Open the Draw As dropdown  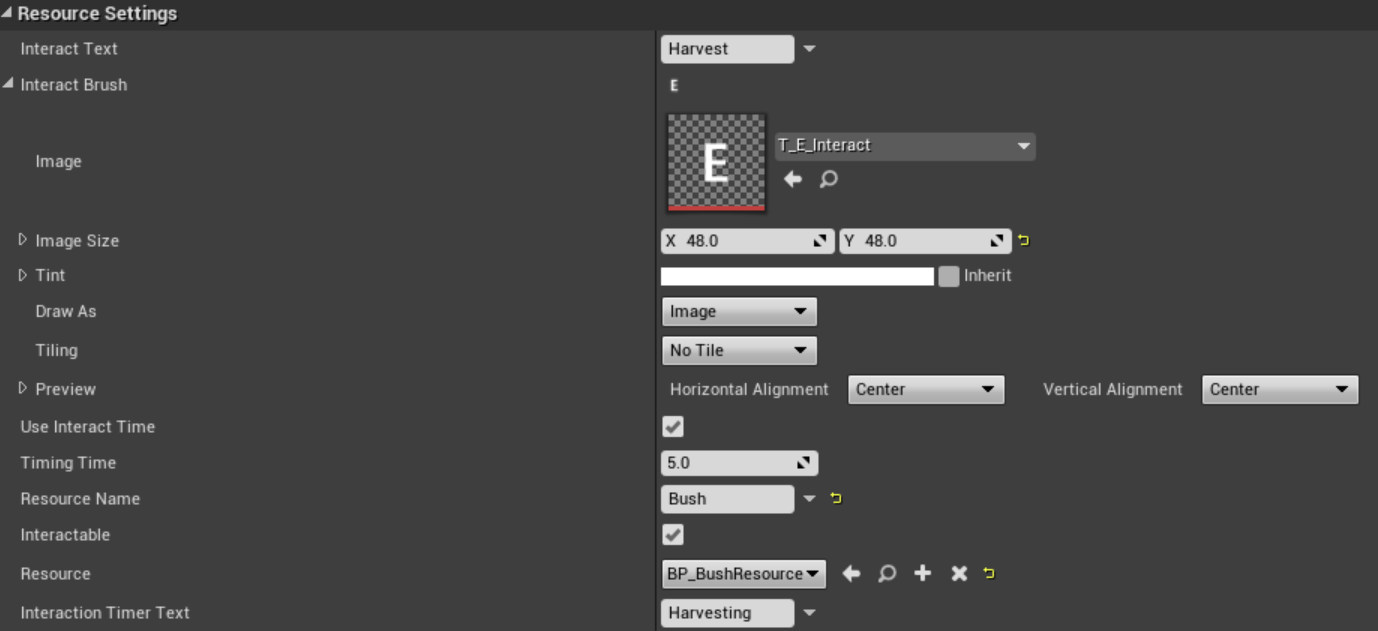point(739,312)
